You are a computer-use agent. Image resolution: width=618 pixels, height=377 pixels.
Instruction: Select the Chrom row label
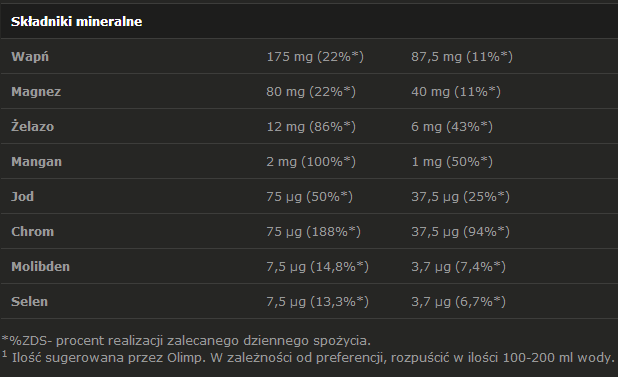point(32,232)
